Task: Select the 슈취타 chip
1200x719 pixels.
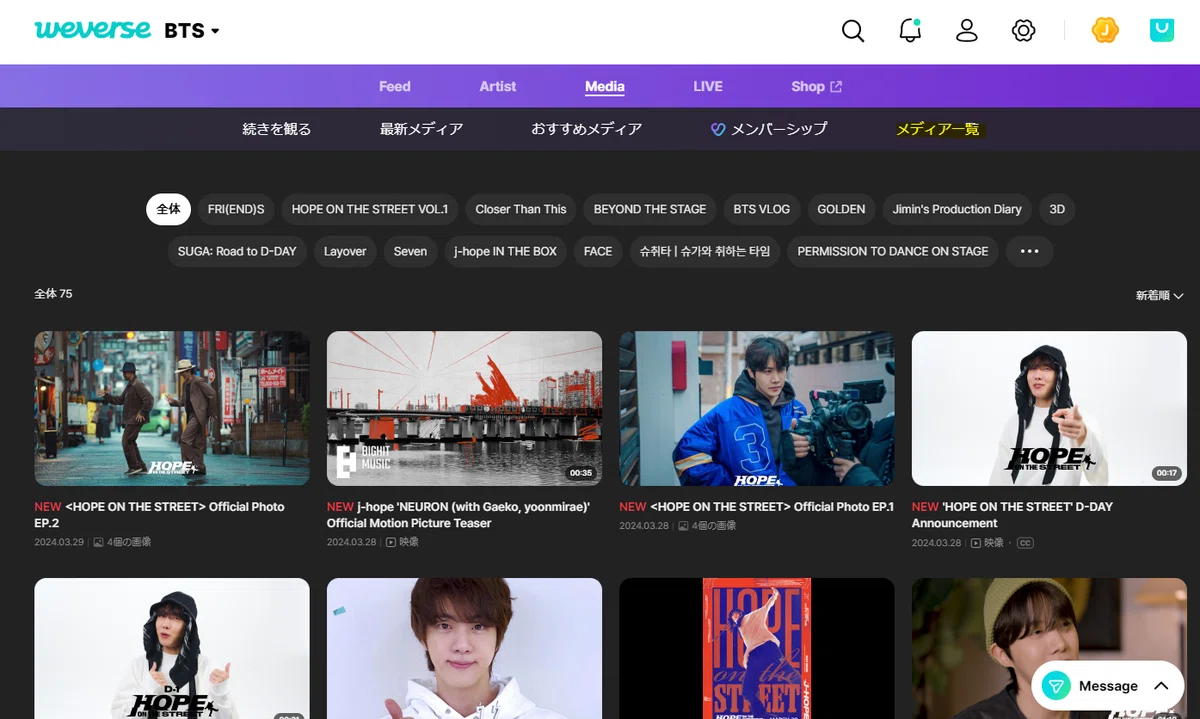Action: (705, 251)
